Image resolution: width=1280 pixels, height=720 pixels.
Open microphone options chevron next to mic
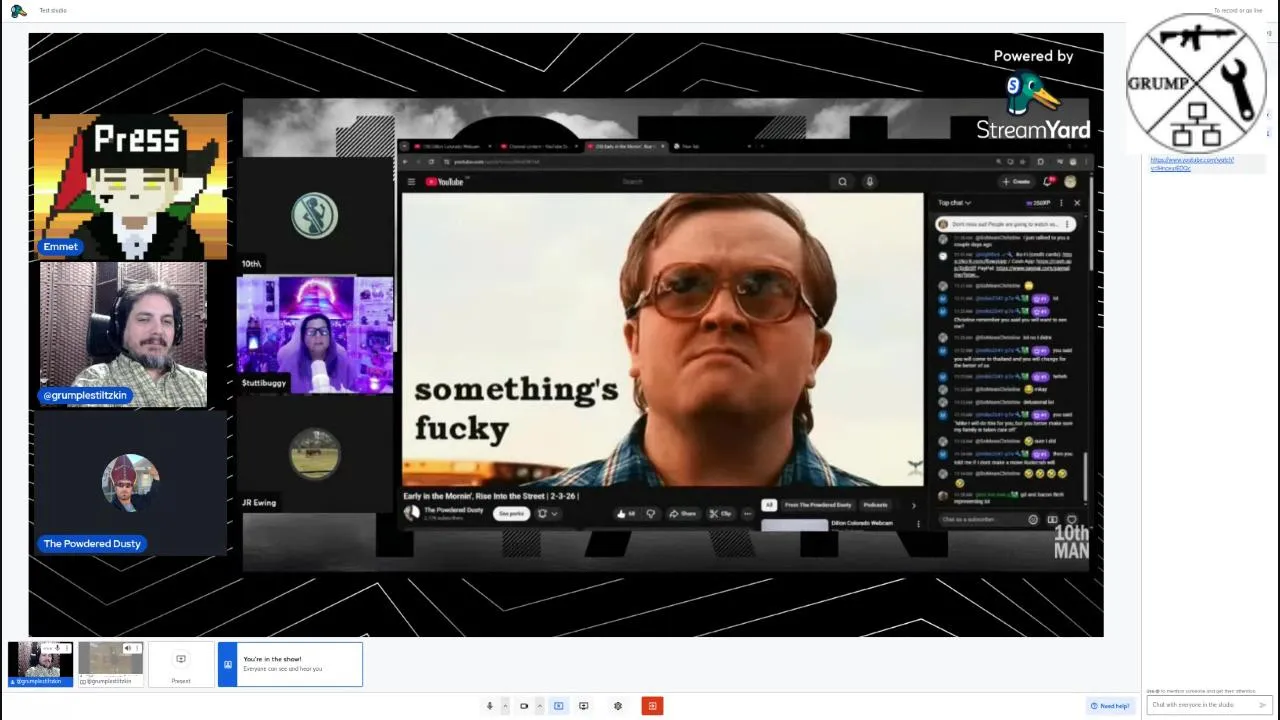(x=505, y=706)
